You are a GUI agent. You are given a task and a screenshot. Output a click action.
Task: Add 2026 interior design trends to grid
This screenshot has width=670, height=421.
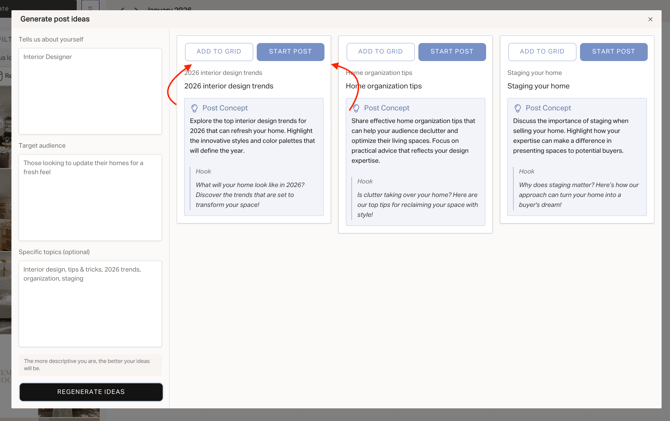[x=219, y=51]
